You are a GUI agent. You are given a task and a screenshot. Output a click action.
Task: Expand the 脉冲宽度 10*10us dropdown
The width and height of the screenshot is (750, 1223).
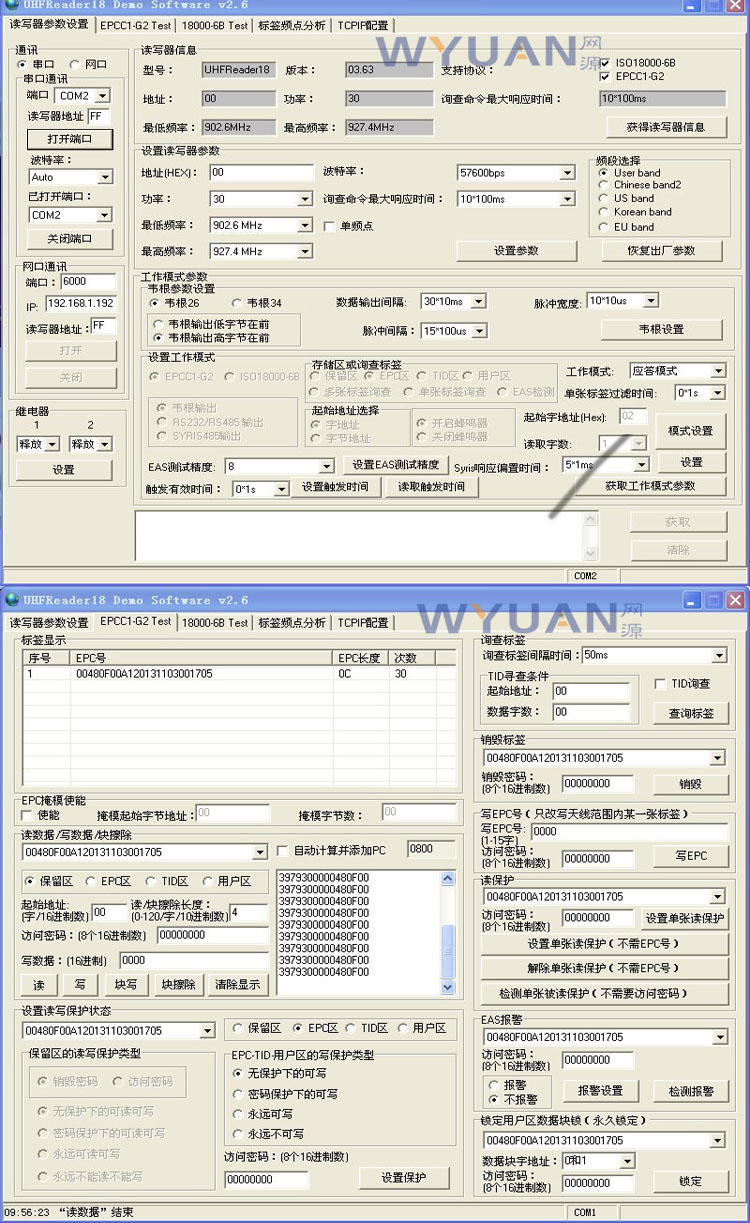(651, 300)
